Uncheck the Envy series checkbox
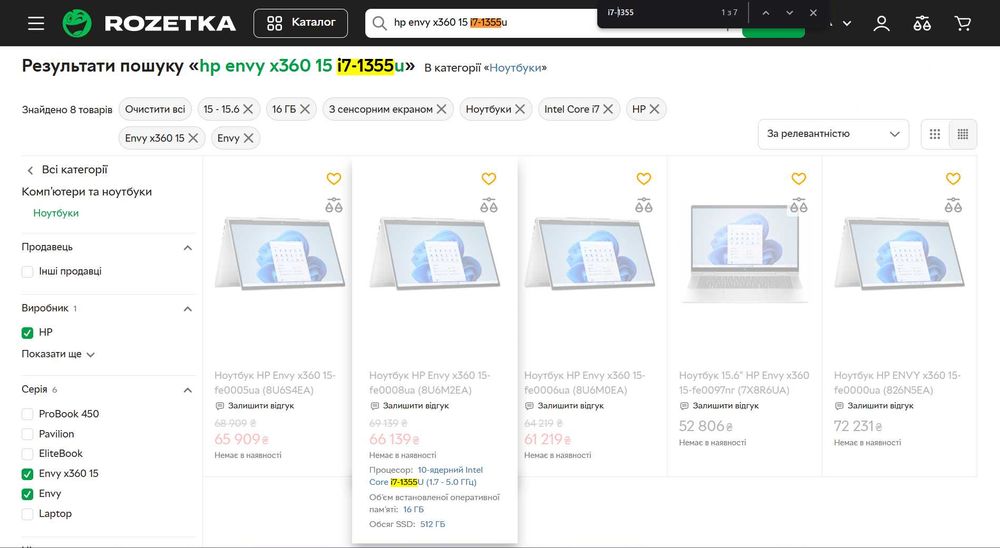The width and height of the screenshot is (1000, 548). 27,494
